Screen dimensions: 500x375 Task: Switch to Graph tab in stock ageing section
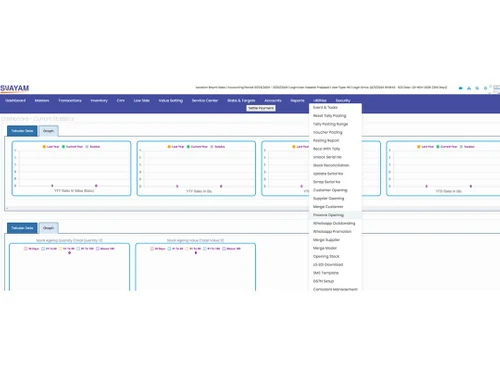coord(48,228)
